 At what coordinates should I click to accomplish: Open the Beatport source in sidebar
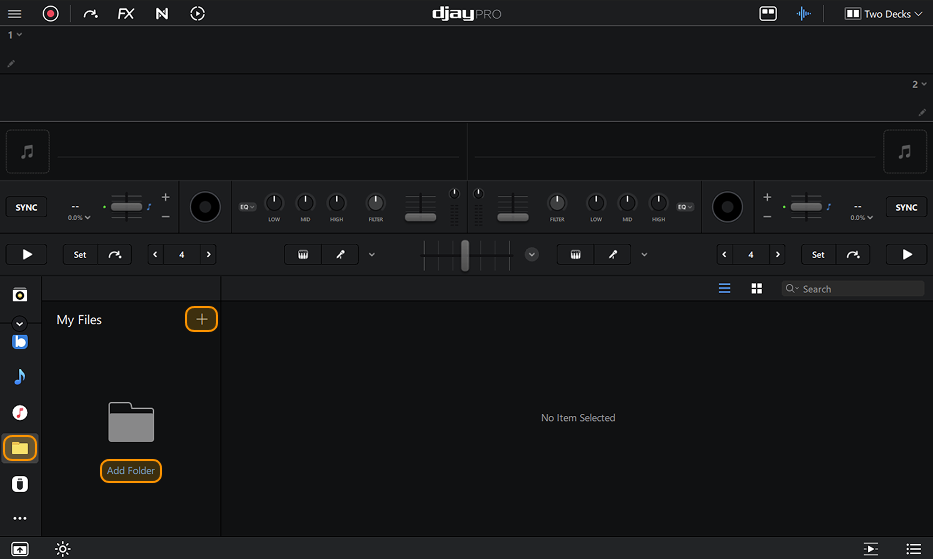click(x=20, y=342)
